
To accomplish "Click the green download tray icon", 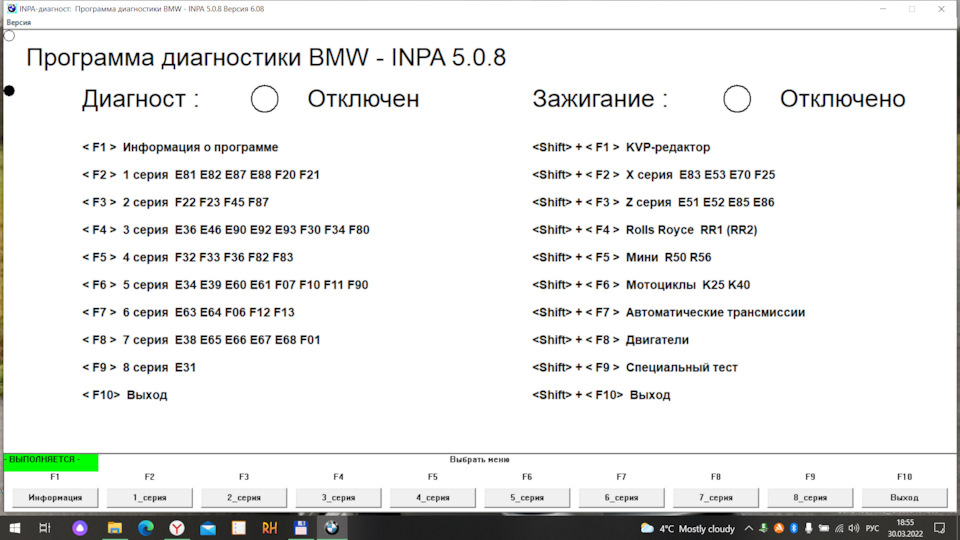I will click(763, 528).
